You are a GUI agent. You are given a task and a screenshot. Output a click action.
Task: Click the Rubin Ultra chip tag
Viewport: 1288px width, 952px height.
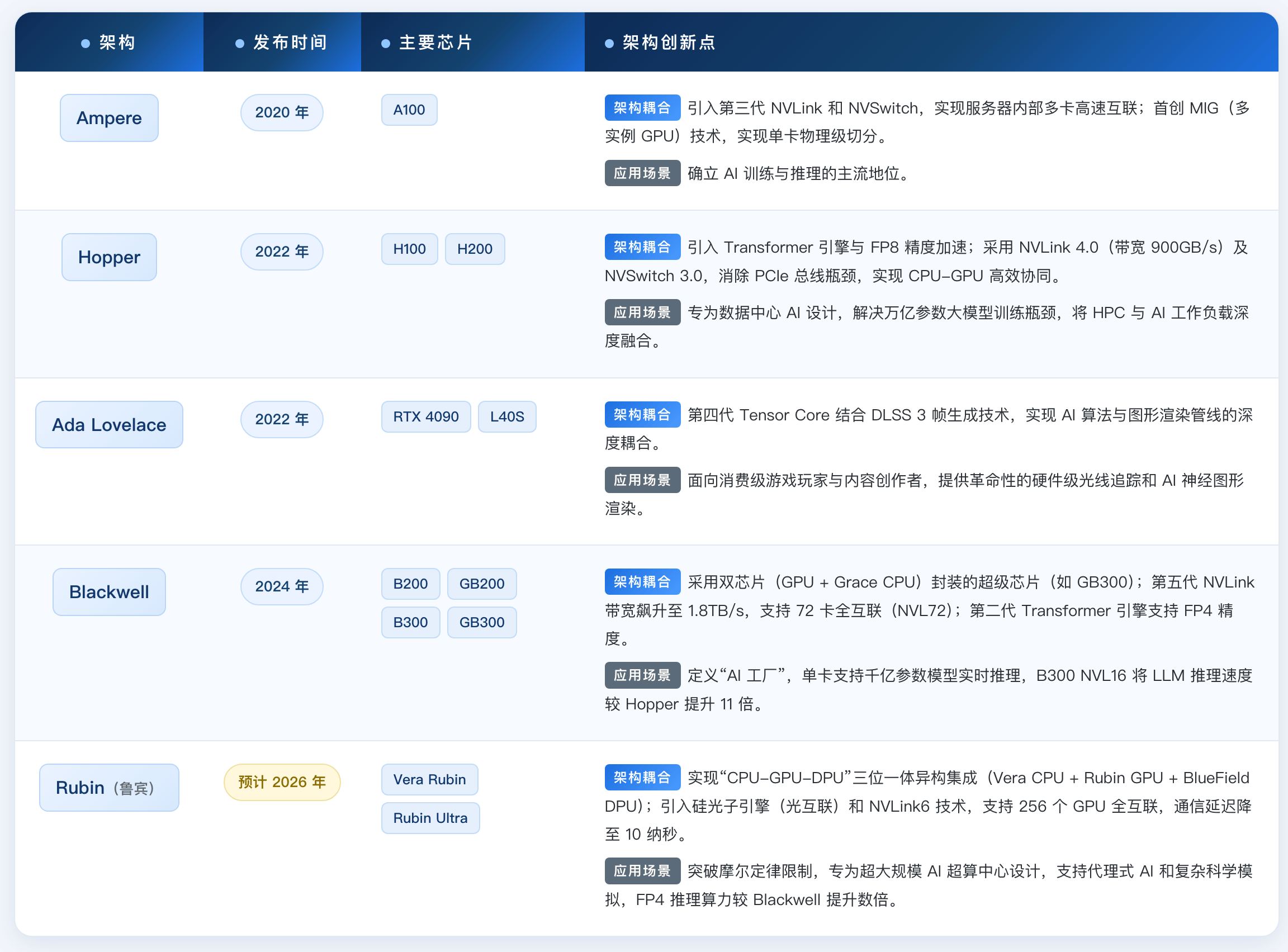(x=430, y=818)
